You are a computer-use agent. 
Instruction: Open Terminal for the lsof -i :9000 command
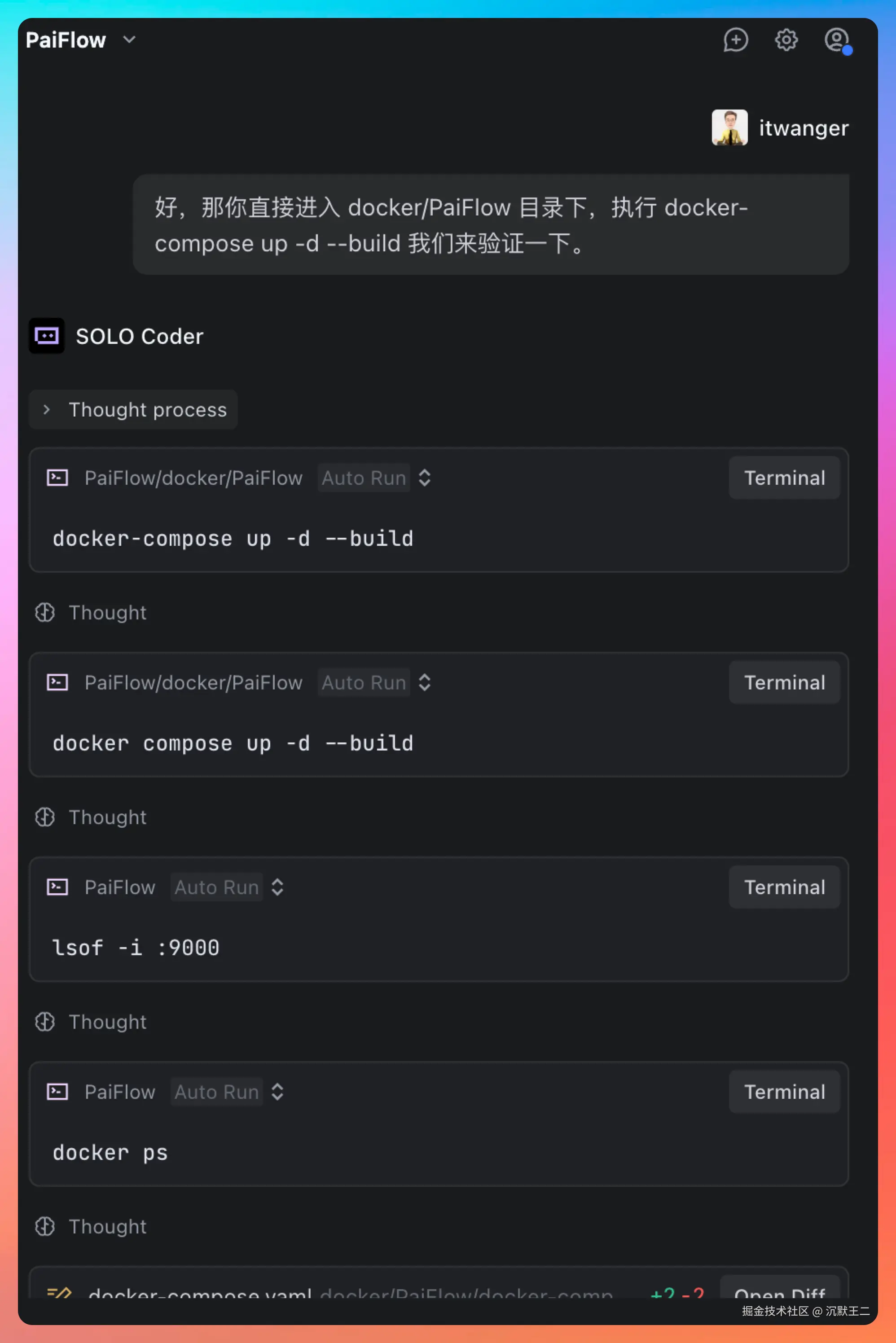coord(784,887)
